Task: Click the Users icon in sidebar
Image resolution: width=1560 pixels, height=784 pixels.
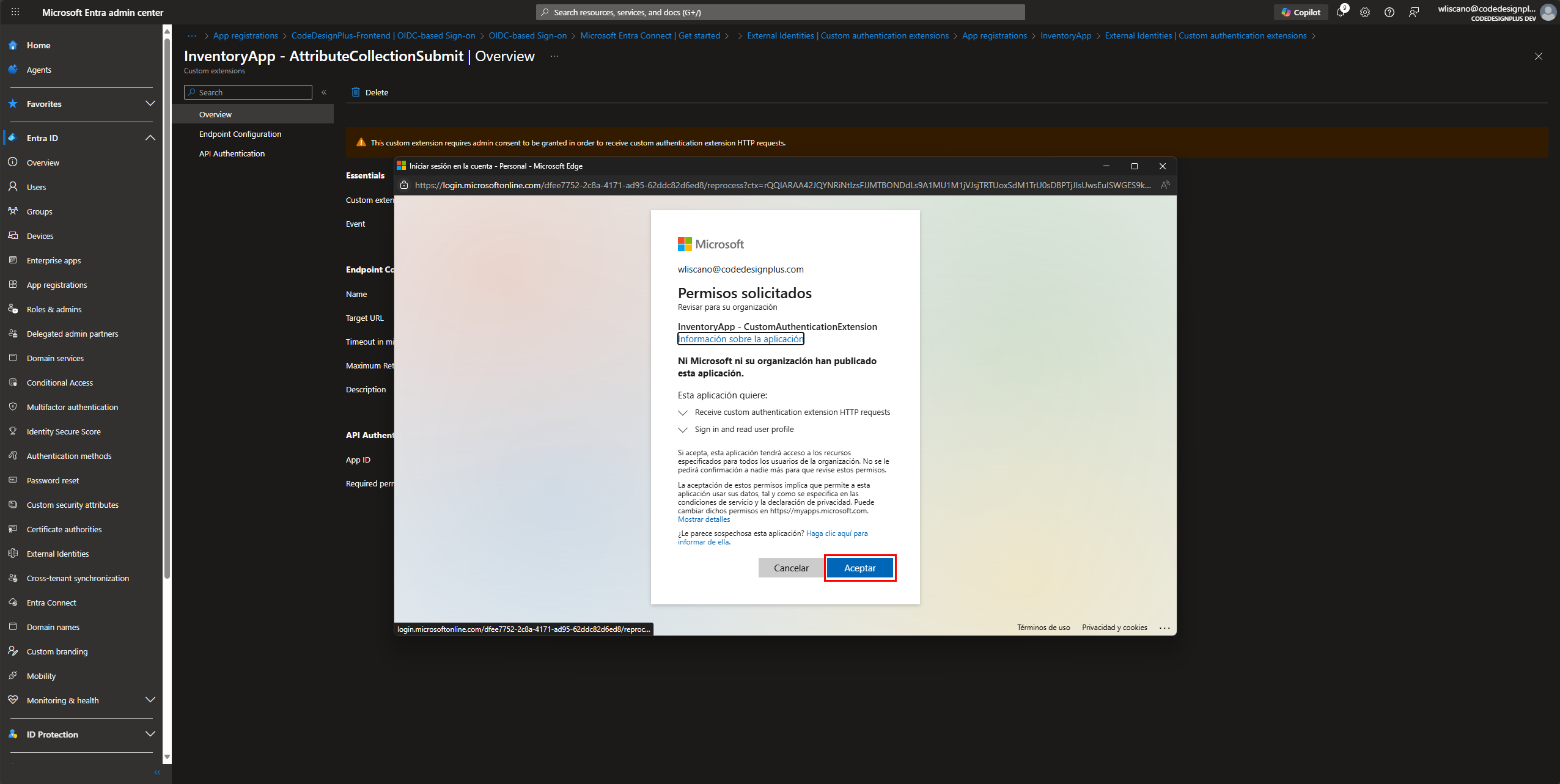Action: [x=13, y=187]
